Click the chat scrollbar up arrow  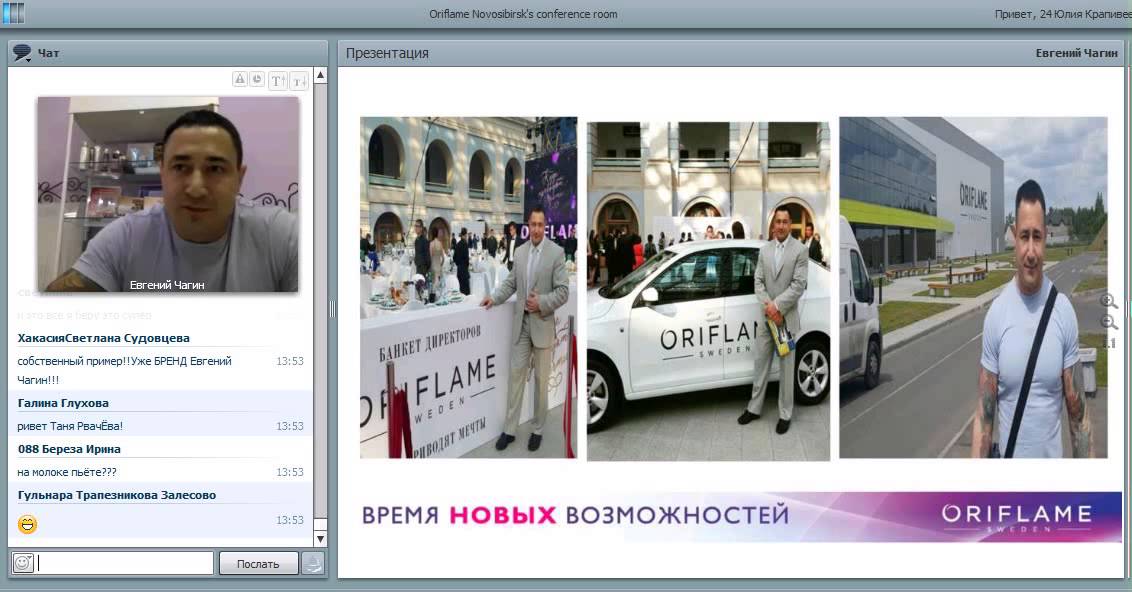click(321, 75)
